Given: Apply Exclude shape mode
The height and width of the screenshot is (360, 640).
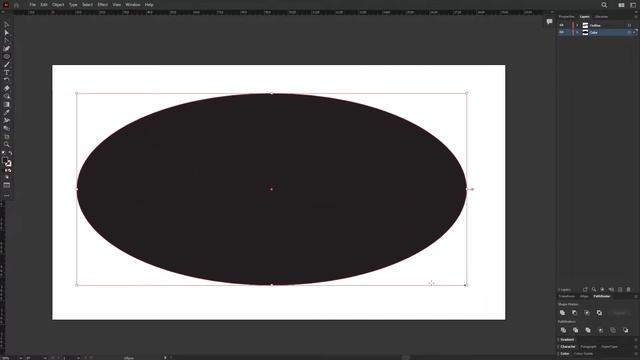Looking at the screenshot, I should (x=599, y=313).
